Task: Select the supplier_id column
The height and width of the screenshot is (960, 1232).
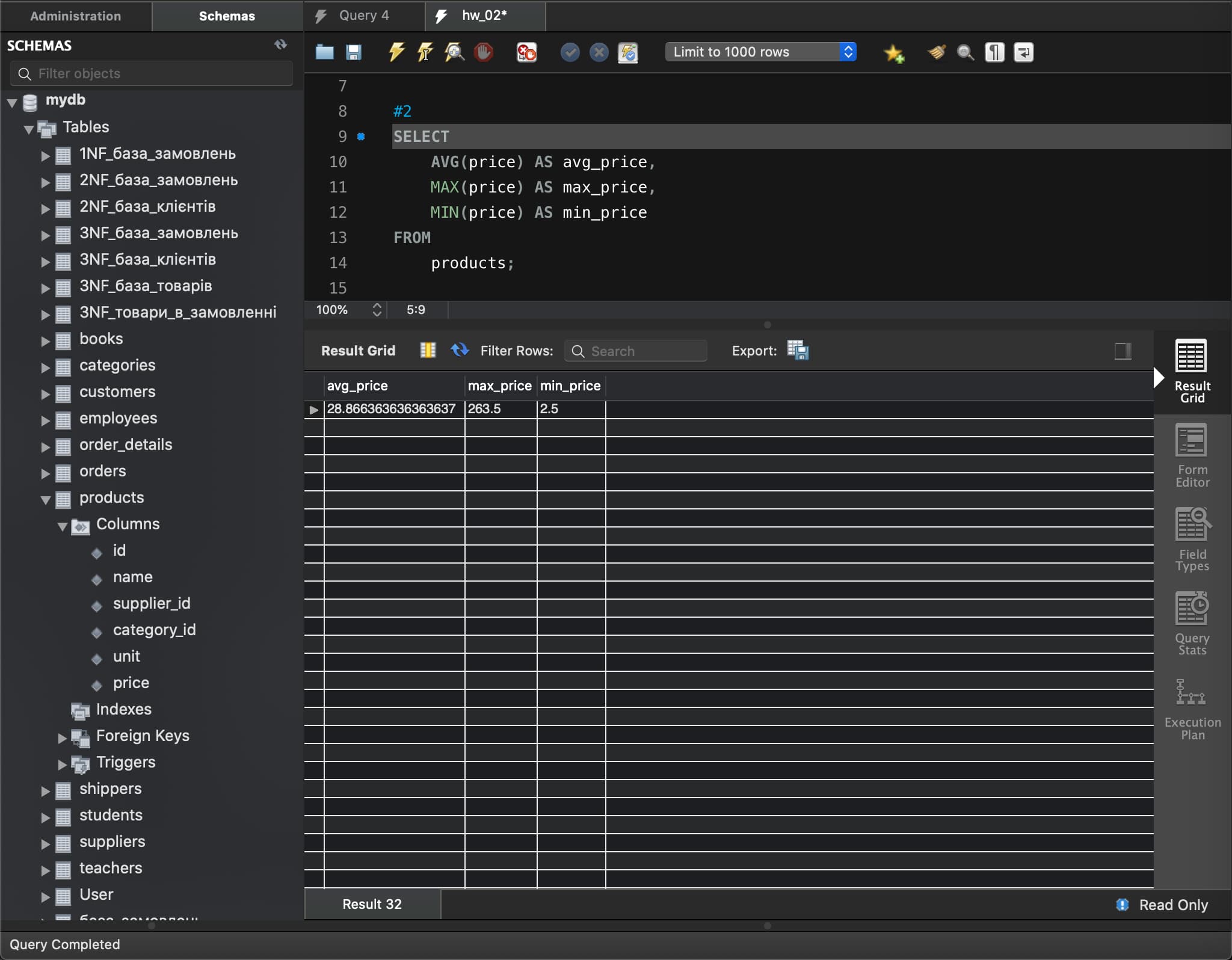Action: click(x=152, y=603)
